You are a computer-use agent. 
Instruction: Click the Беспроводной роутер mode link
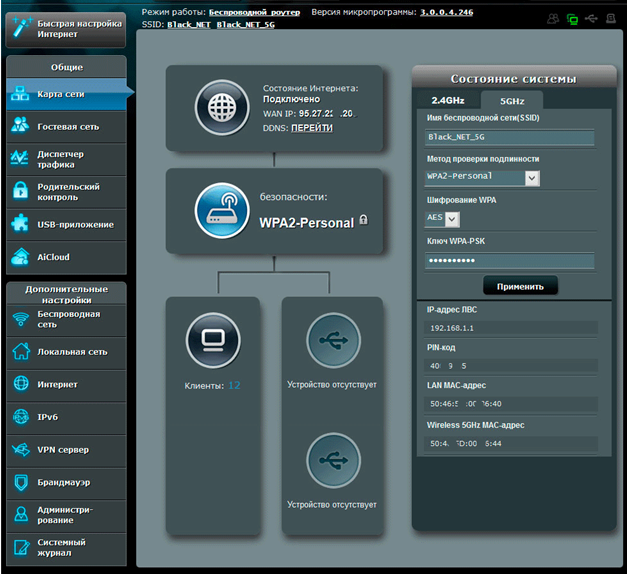click(x=254, y=12)
